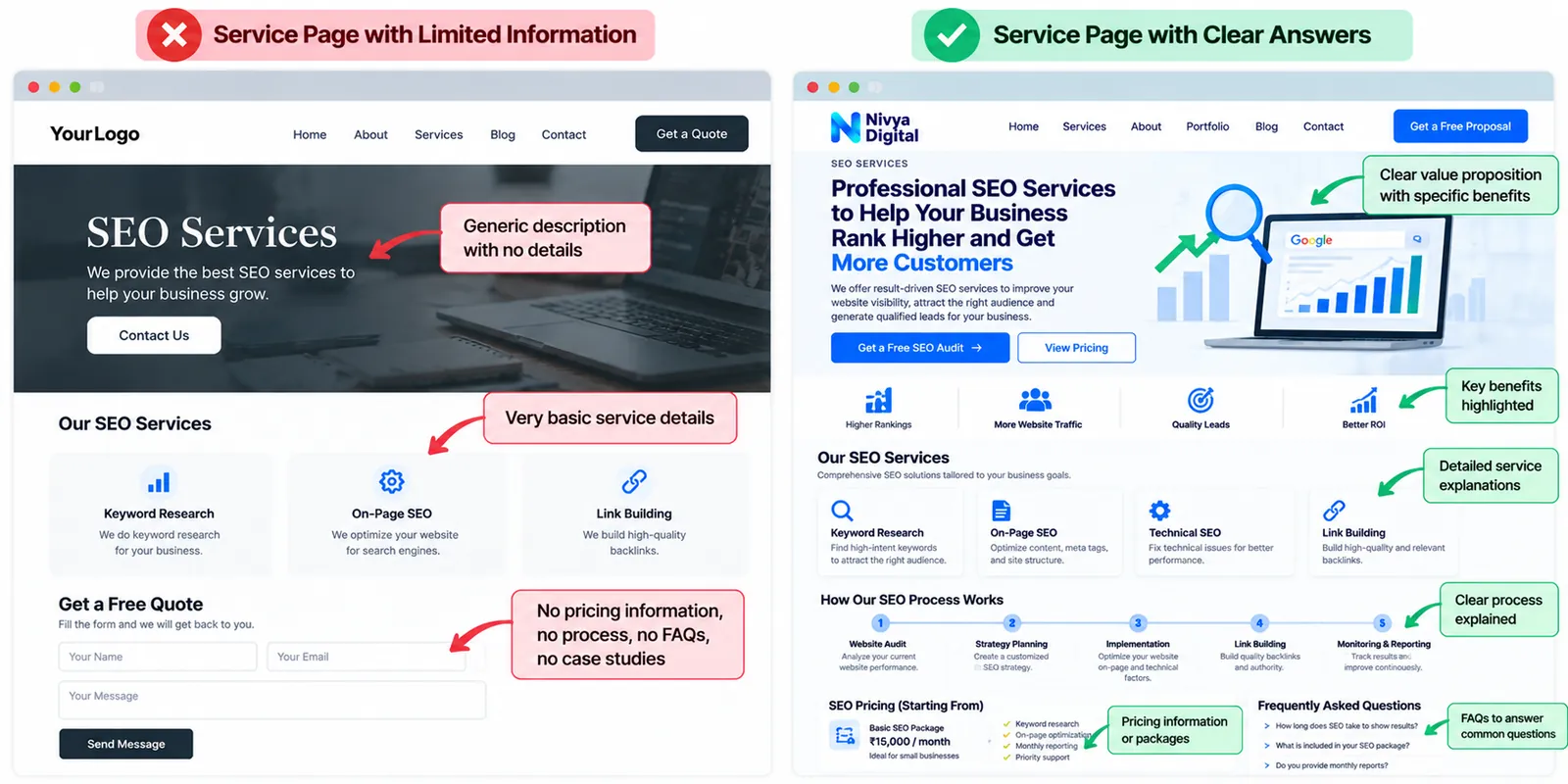The height and width of the screenshot is (784, 1568).
Task: Click the Get a Free SEO Audit button
Action: [920, 348]
